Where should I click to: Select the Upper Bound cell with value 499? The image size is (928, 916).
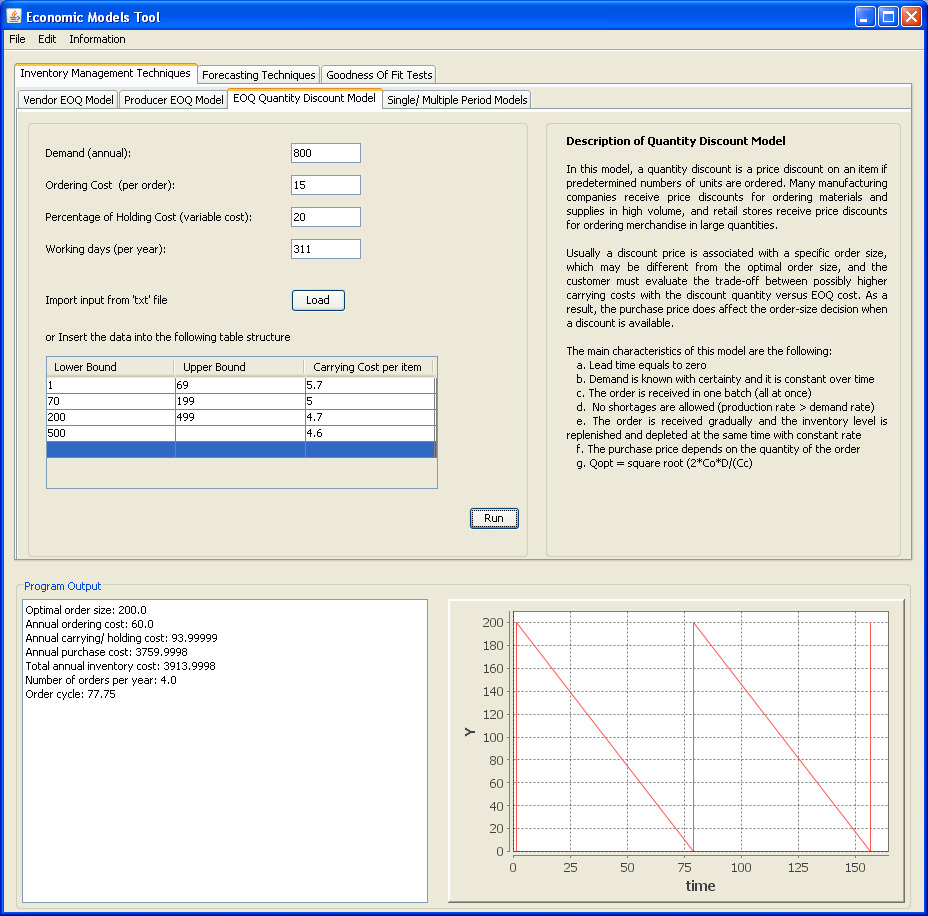click(240, 417)
